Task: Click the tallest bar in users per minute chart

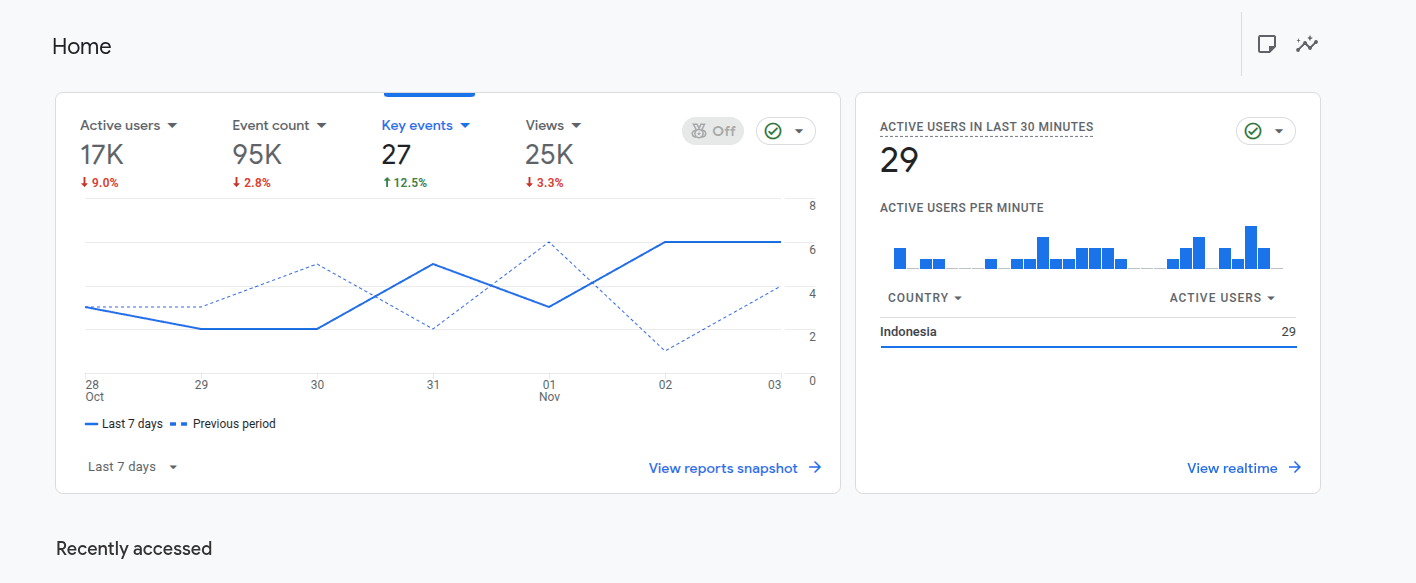Action: [1250, 247]
